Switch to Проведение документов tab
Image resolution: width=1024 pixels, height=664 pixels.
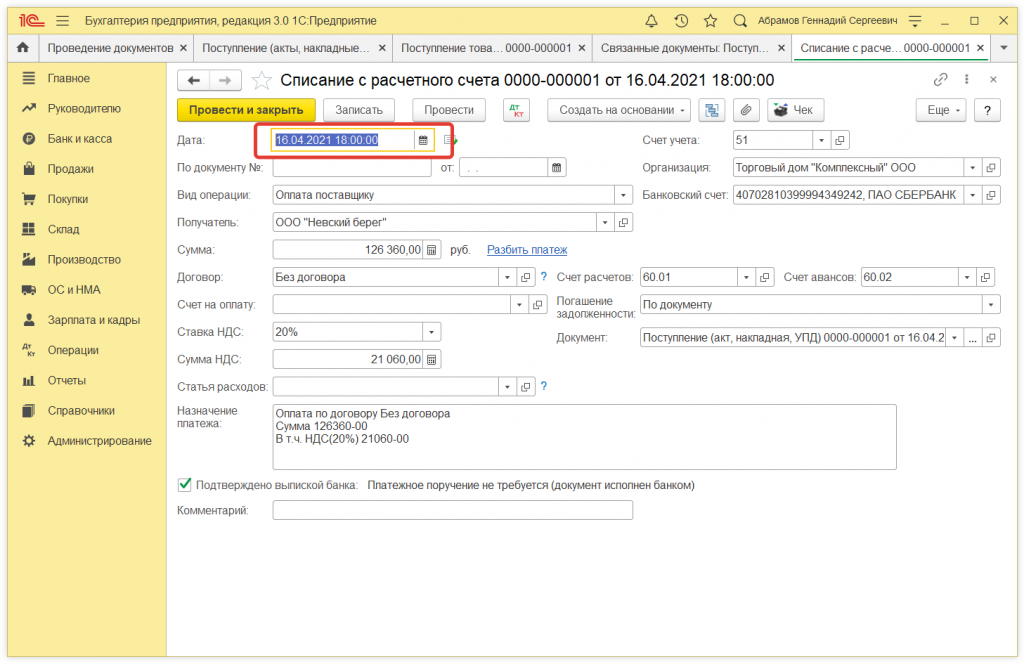coord(110,47)
